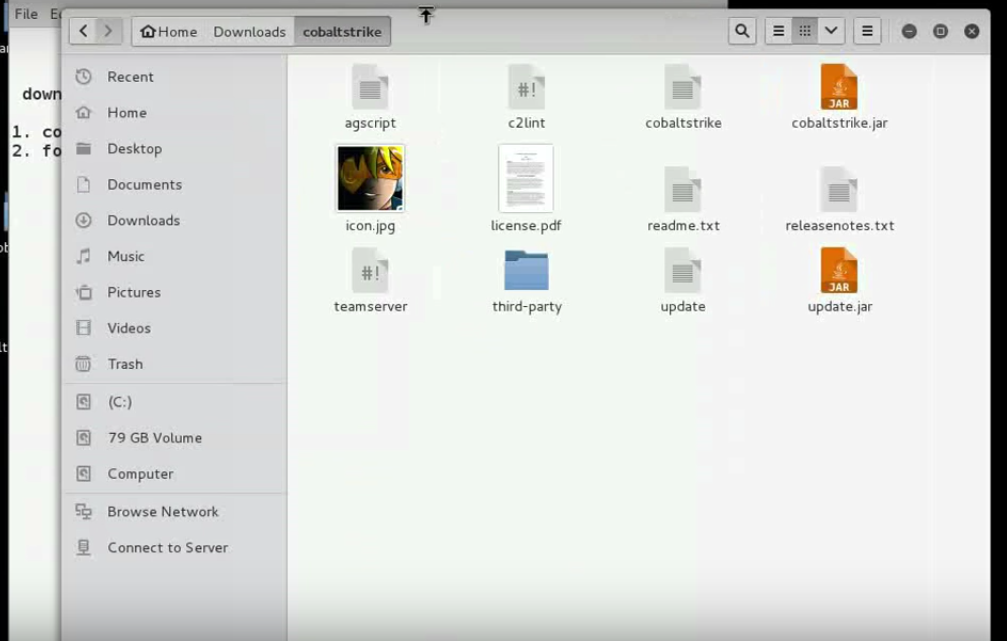The image size is (1007, 641).
Task: Minimize the file manager window
Action: (909, 31)
